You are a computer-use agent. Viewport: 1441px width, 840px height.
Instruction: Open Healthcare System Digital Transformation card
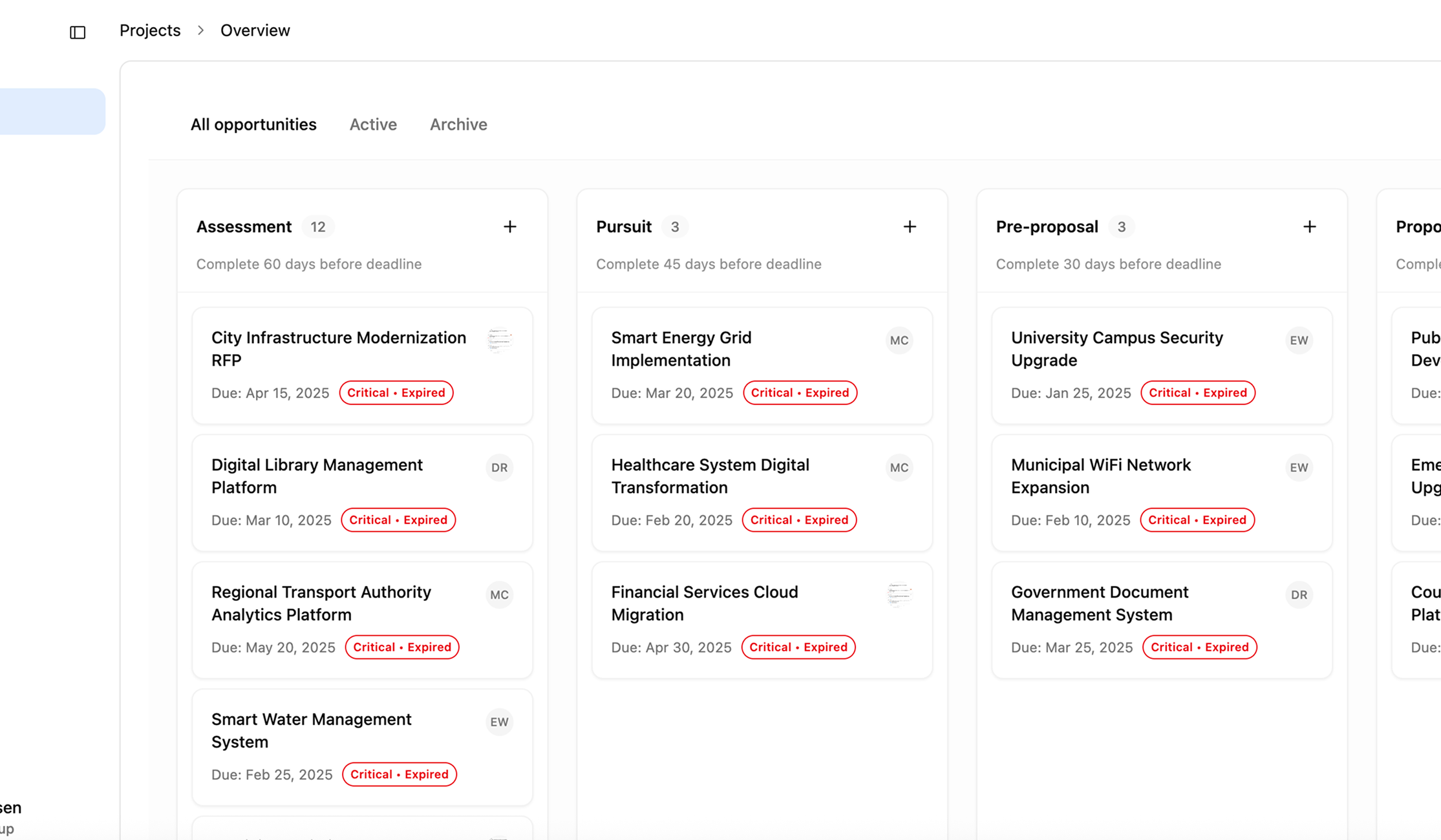pyautogui.click(x=710, y=476)
